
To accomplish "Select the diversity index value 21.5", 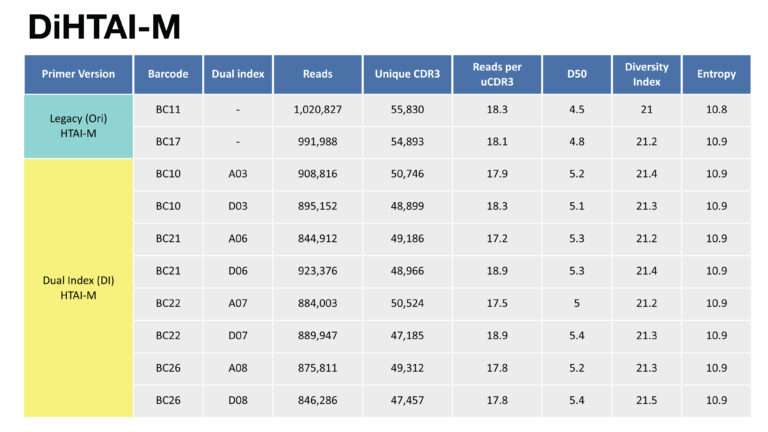I will [x=647, y=401].
